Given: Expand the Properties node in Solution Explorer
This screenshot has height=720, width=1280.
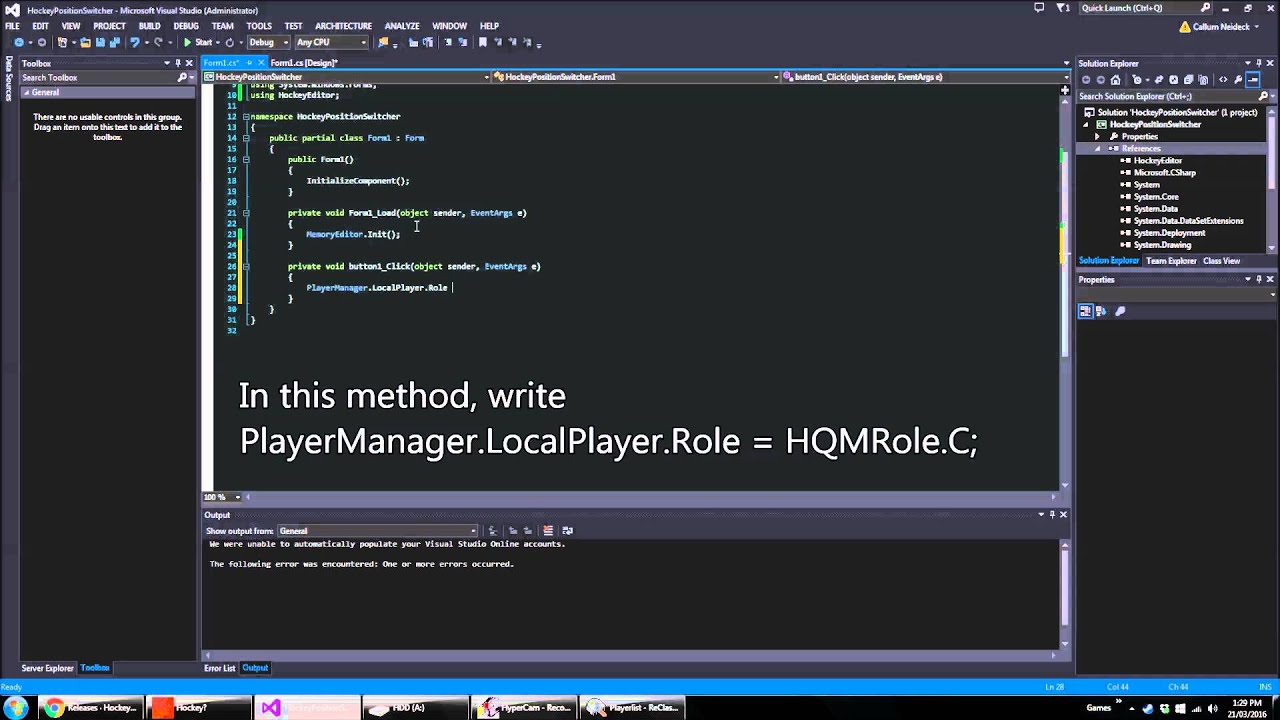Looking at the screenshot, I should click(1098, 137).
